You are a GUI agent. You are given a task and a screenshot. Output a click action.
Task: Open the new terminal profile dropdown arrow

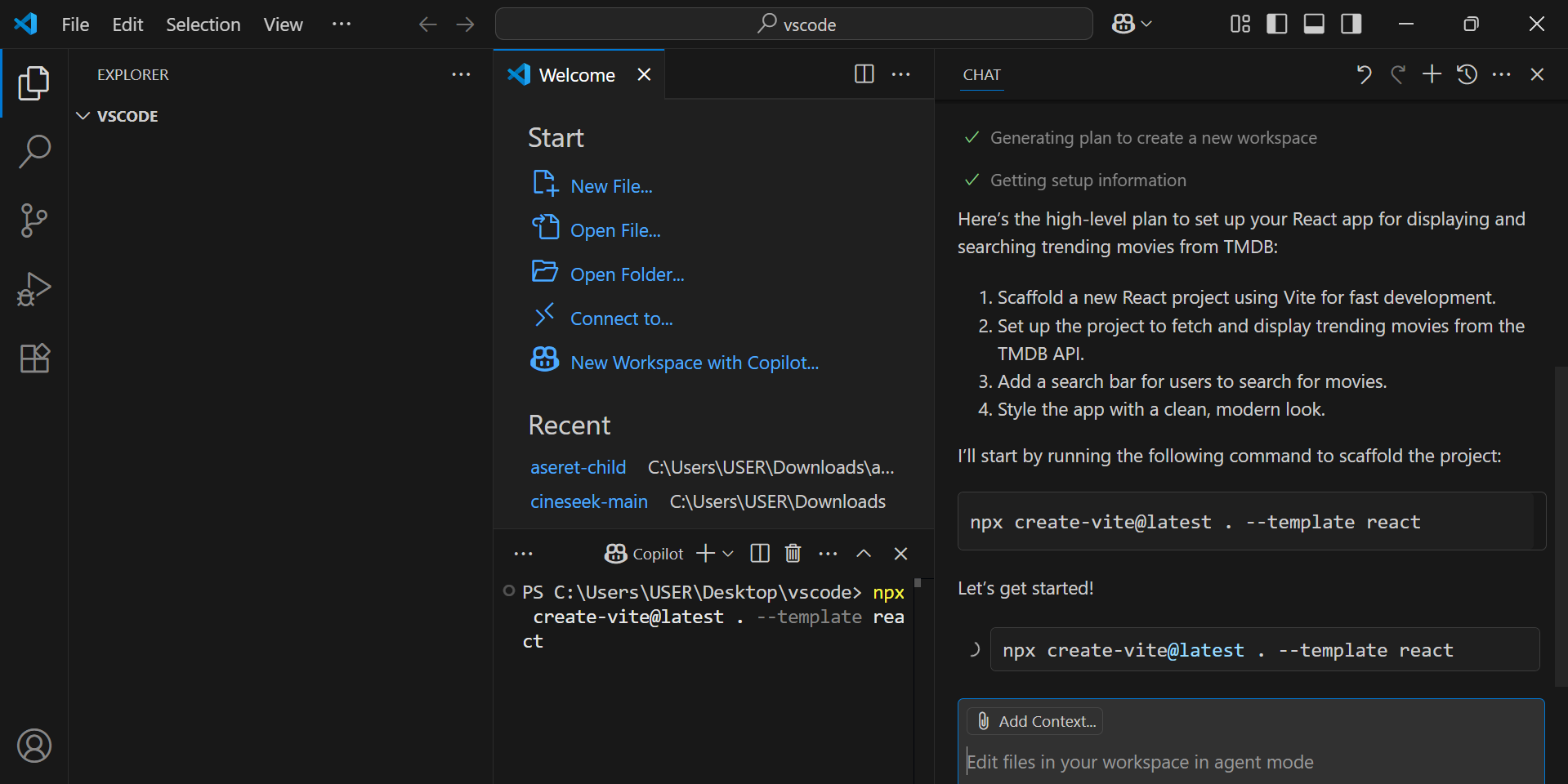coord(728,554)
